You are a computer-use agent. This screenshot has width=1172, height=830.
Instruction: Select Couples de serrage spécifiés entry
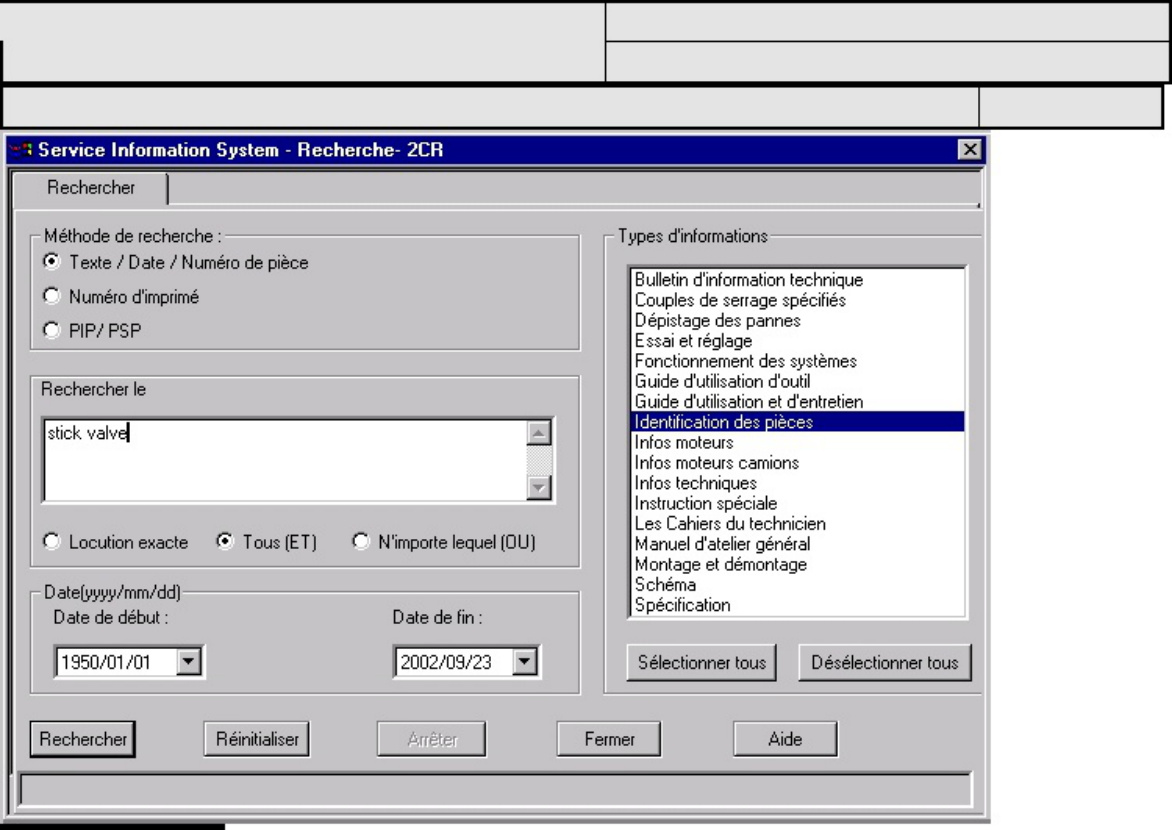click(x=798, y=300)
